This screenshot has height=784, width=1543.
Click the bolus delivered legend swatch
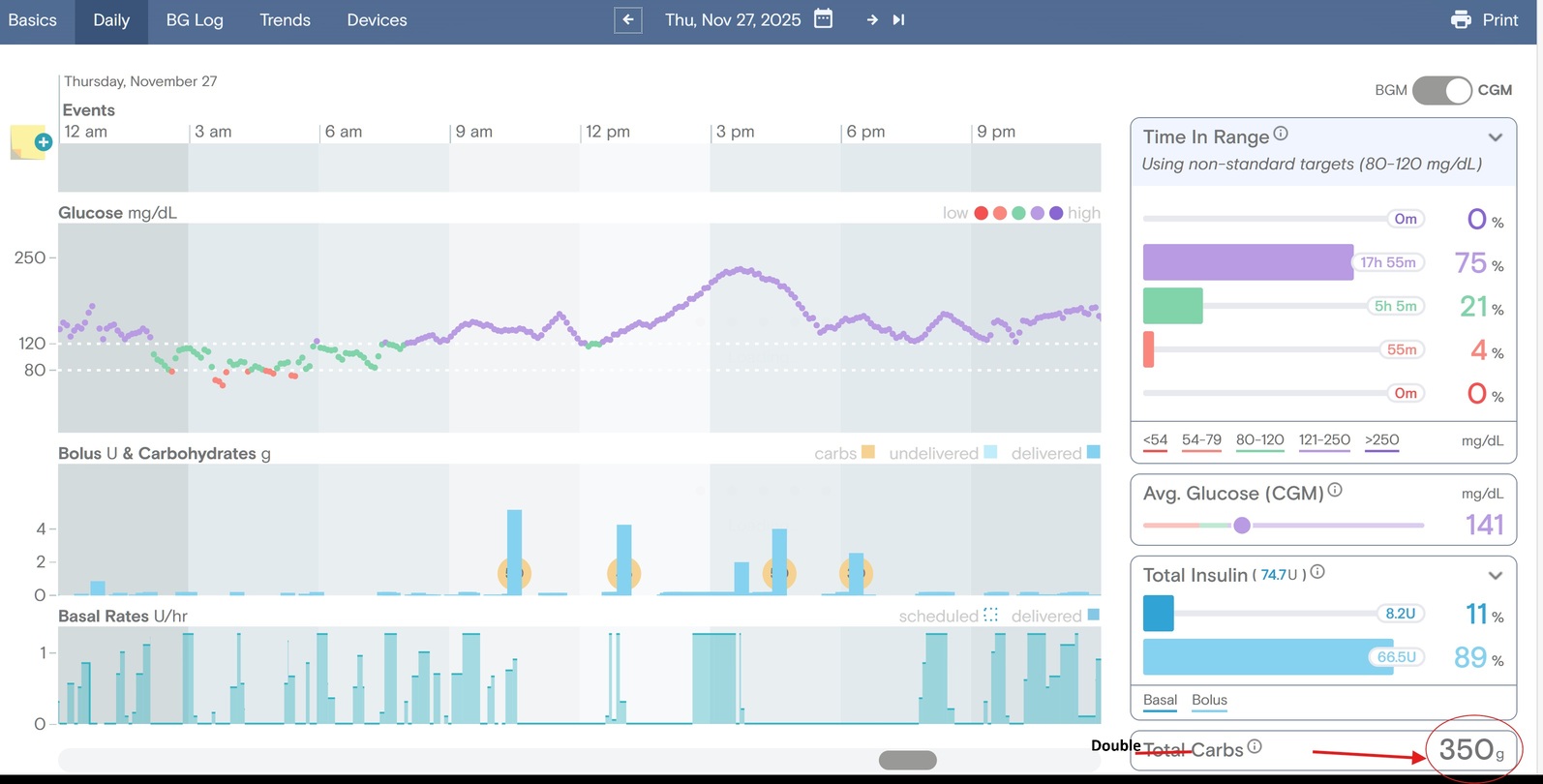[1094, 452]
